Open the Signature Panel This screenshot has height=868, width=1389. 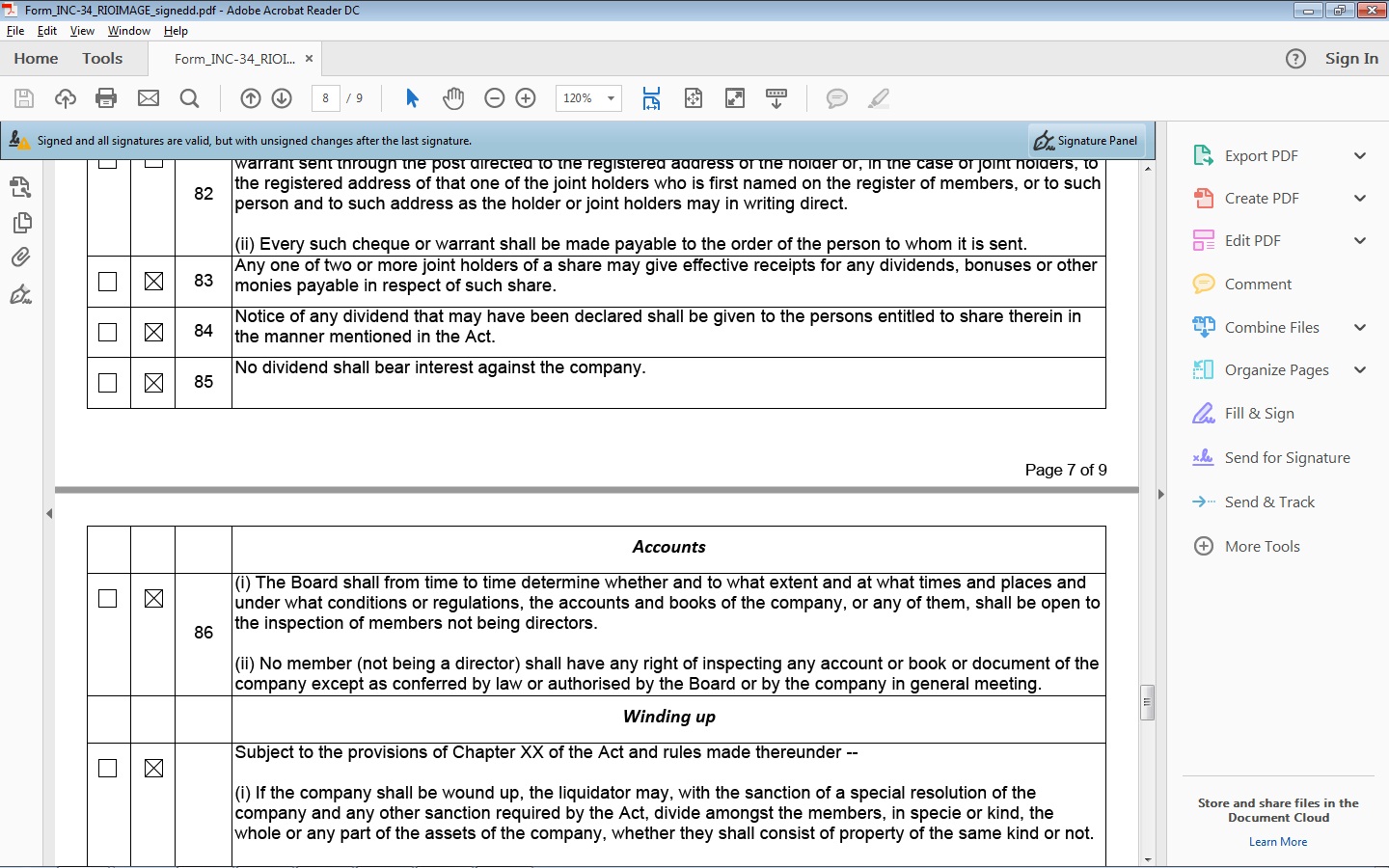click(1086, 140)
